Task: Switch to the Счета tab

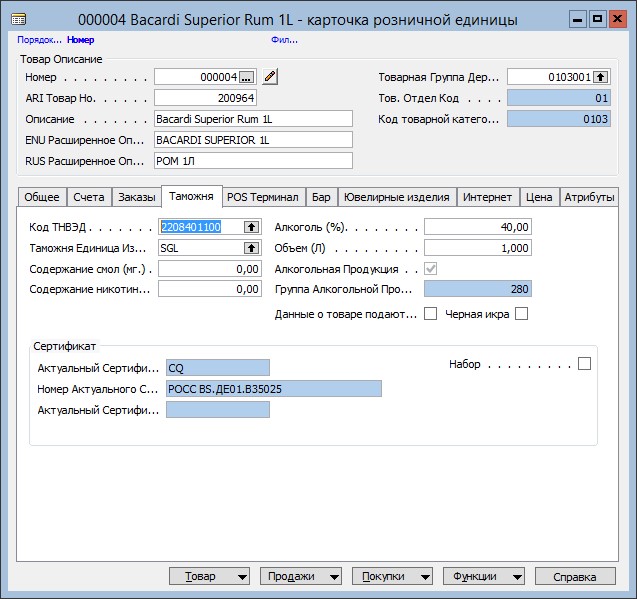Action: pos(89,197)
